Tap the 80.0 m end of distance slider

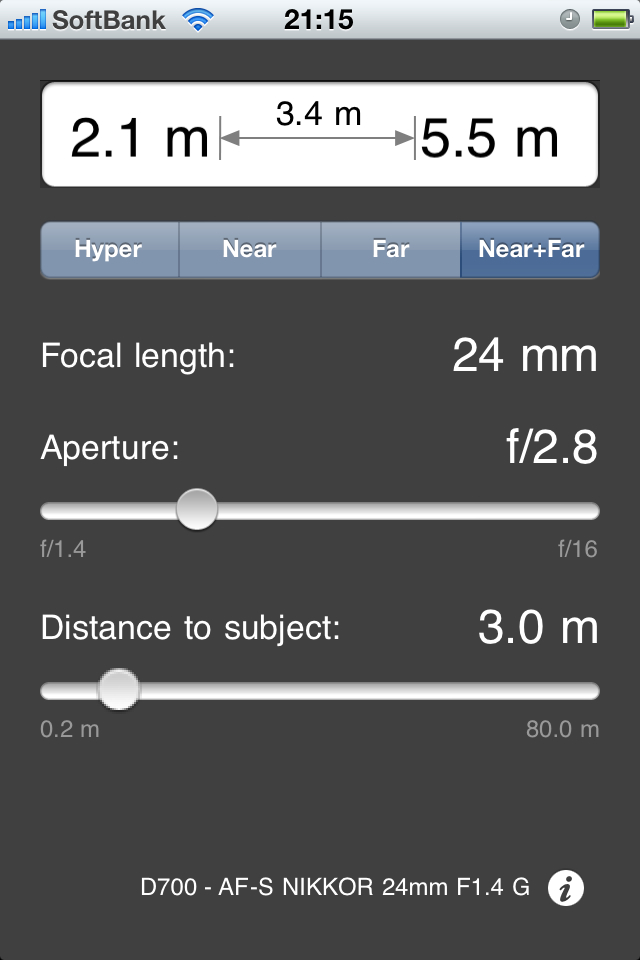pos(562,729)
